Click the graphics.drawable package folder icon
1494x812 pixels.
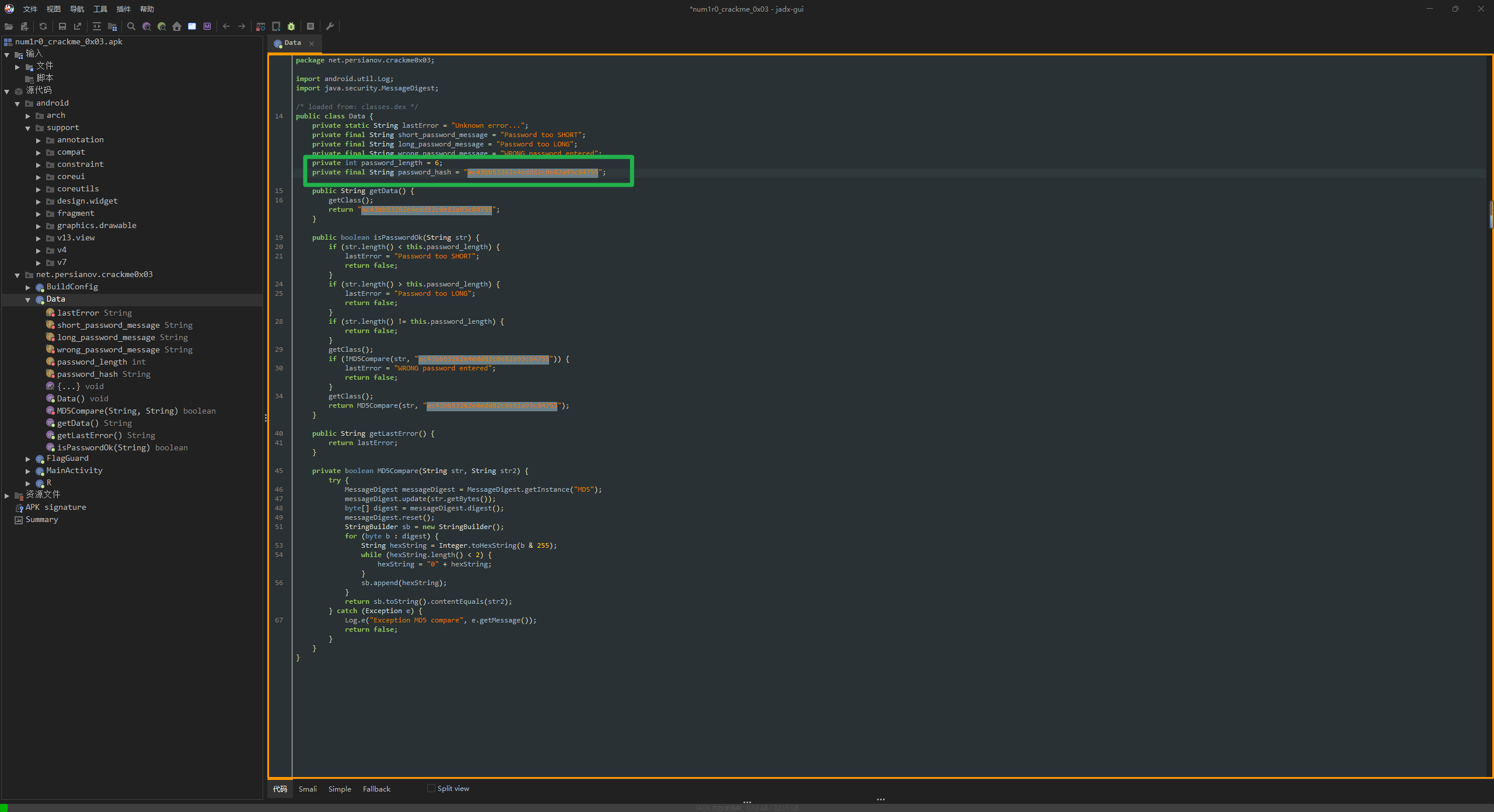[x=50, y=226]
